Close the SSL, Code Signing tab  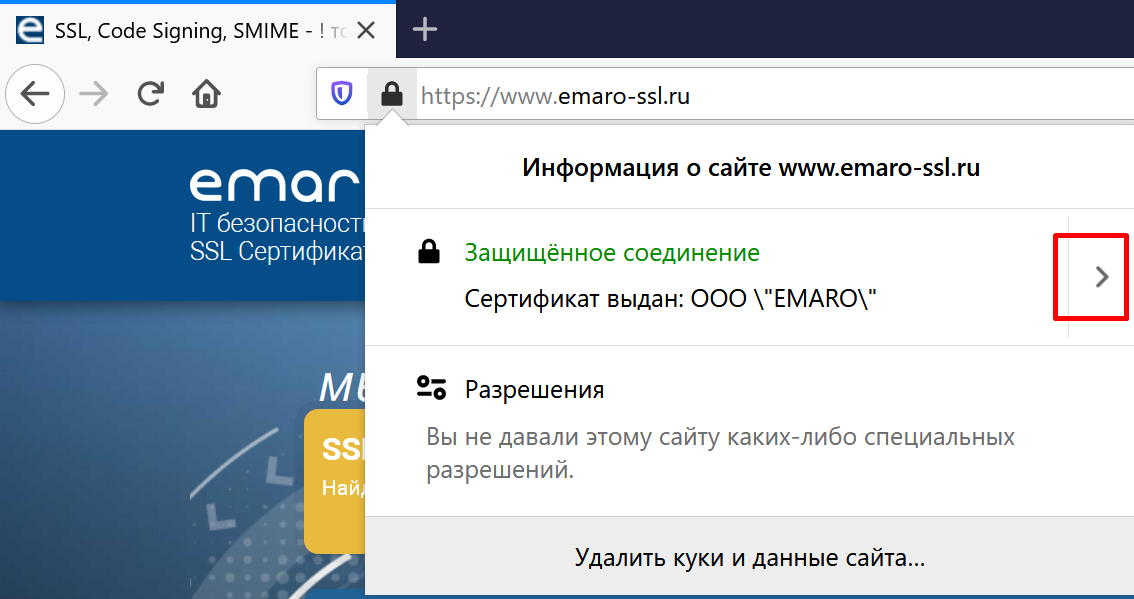coord(367,30)
